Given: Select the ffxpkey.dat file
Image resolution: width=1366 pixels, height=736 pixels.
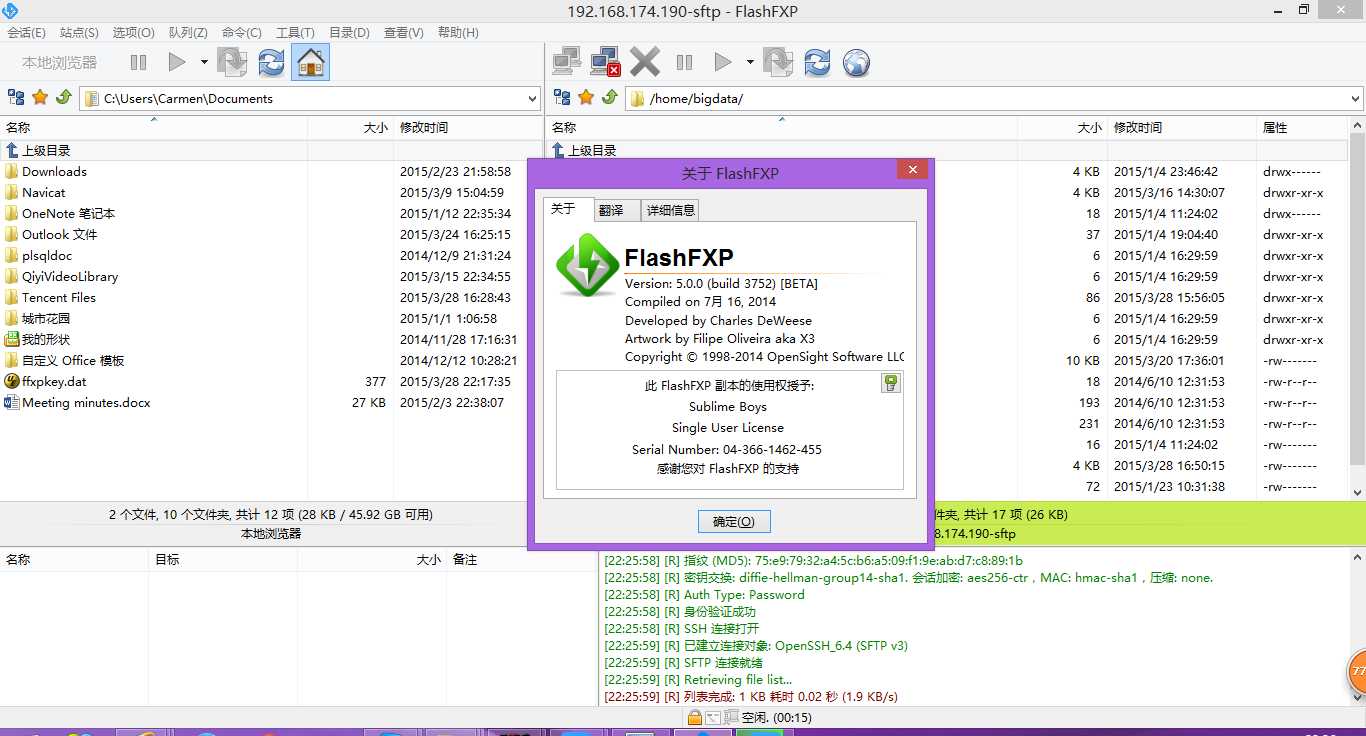Looking at the screenshot, I should tap(54, 381).
